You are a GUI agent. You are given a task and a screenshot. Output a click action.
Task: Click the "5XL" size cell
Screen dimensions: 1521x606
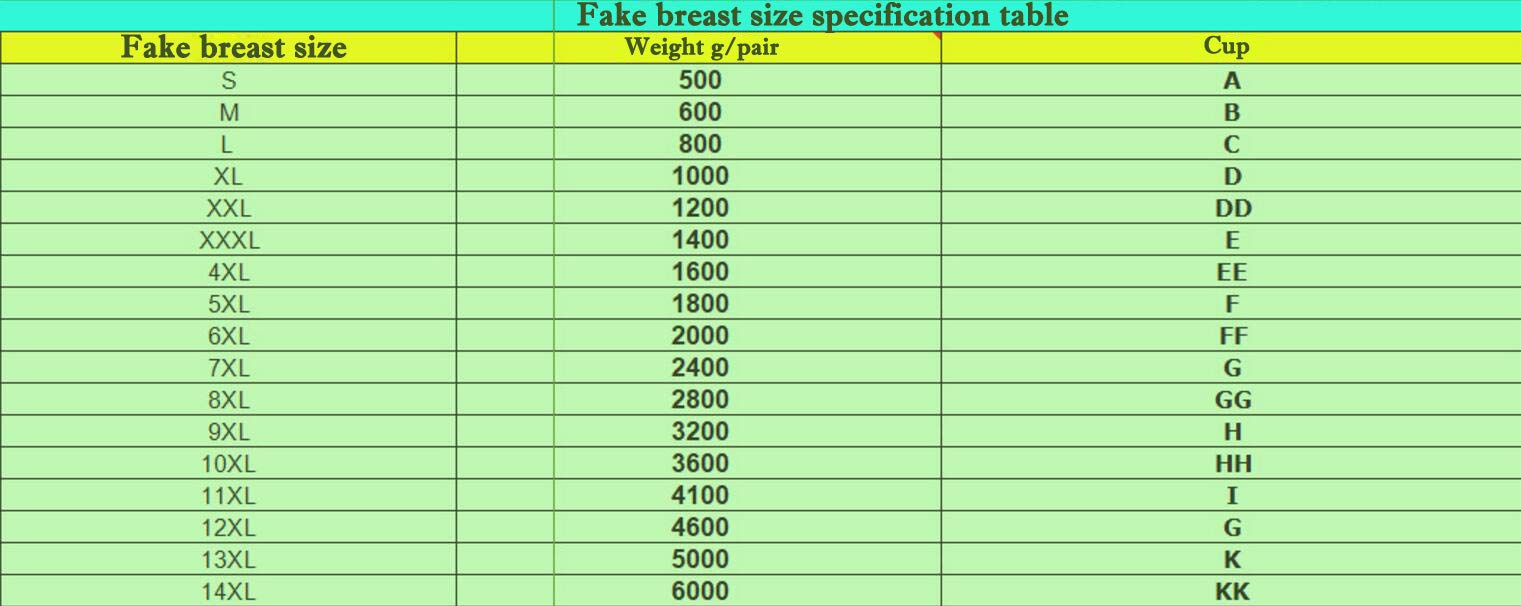(228, 304)
